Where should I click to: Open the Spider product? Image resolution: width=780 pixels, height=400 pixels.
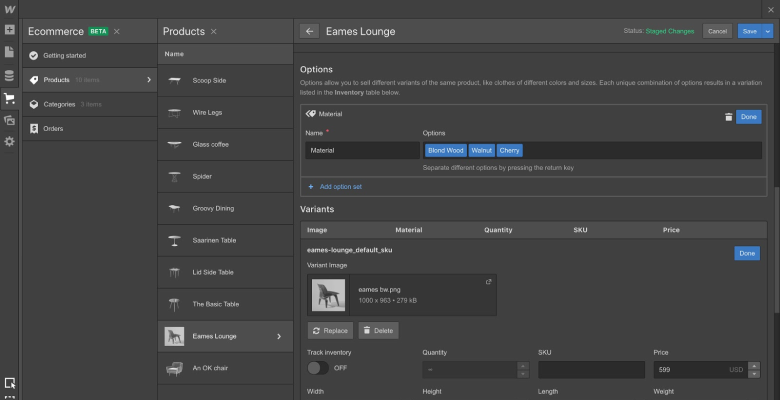(225, 177)
